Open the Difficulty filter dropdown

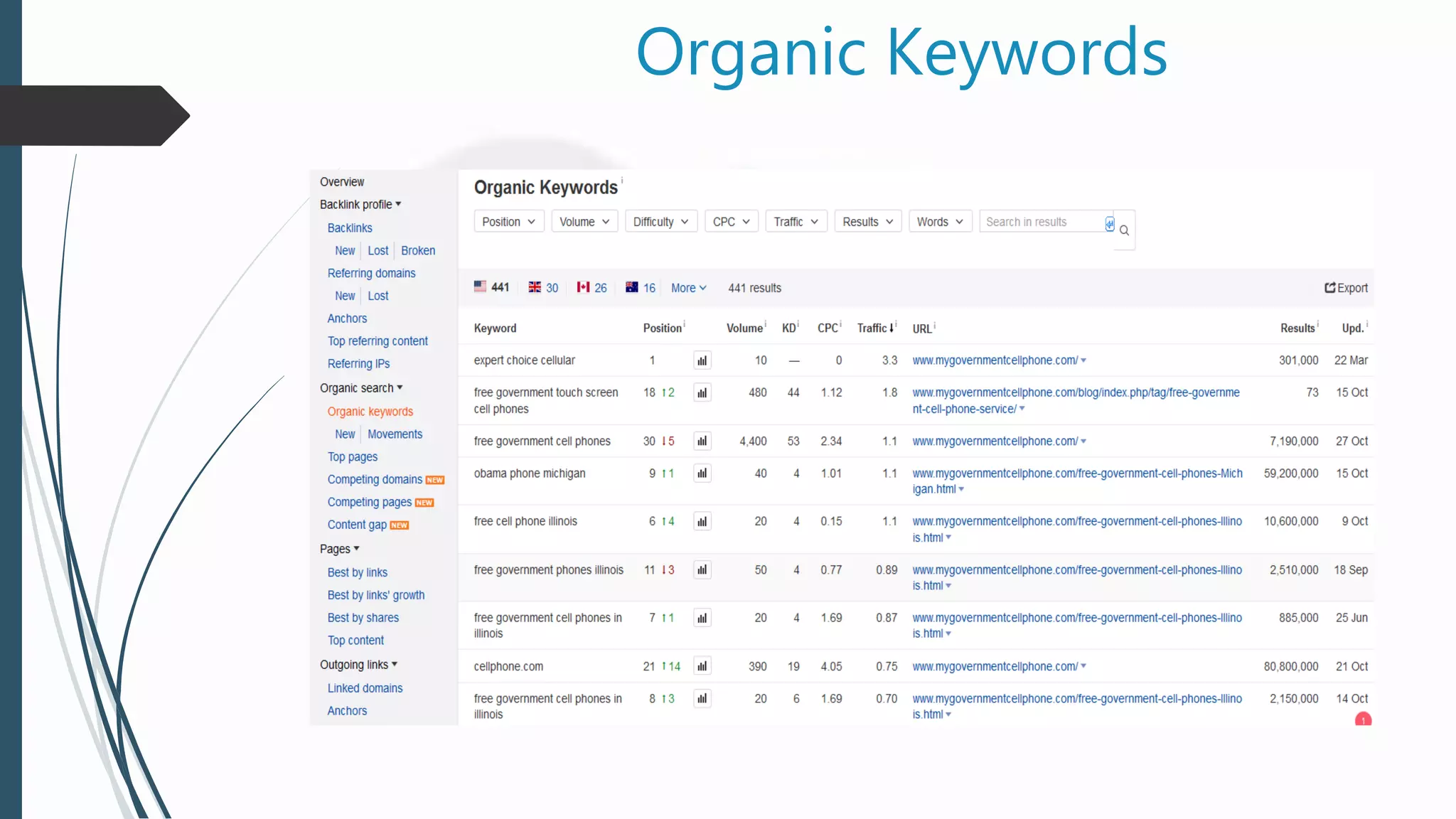661,222
